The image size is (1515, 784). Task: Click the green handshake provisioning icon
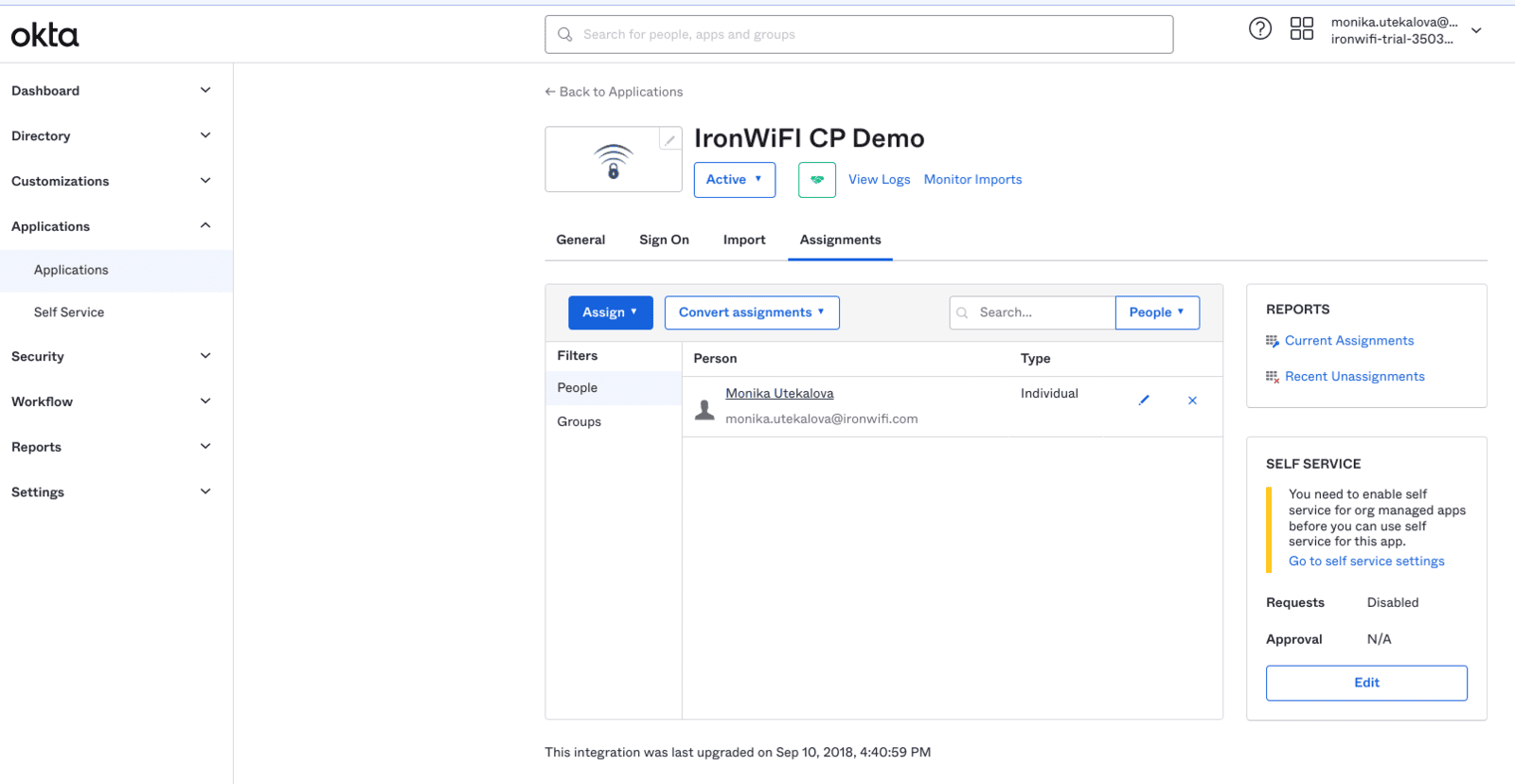coord(817,180)
